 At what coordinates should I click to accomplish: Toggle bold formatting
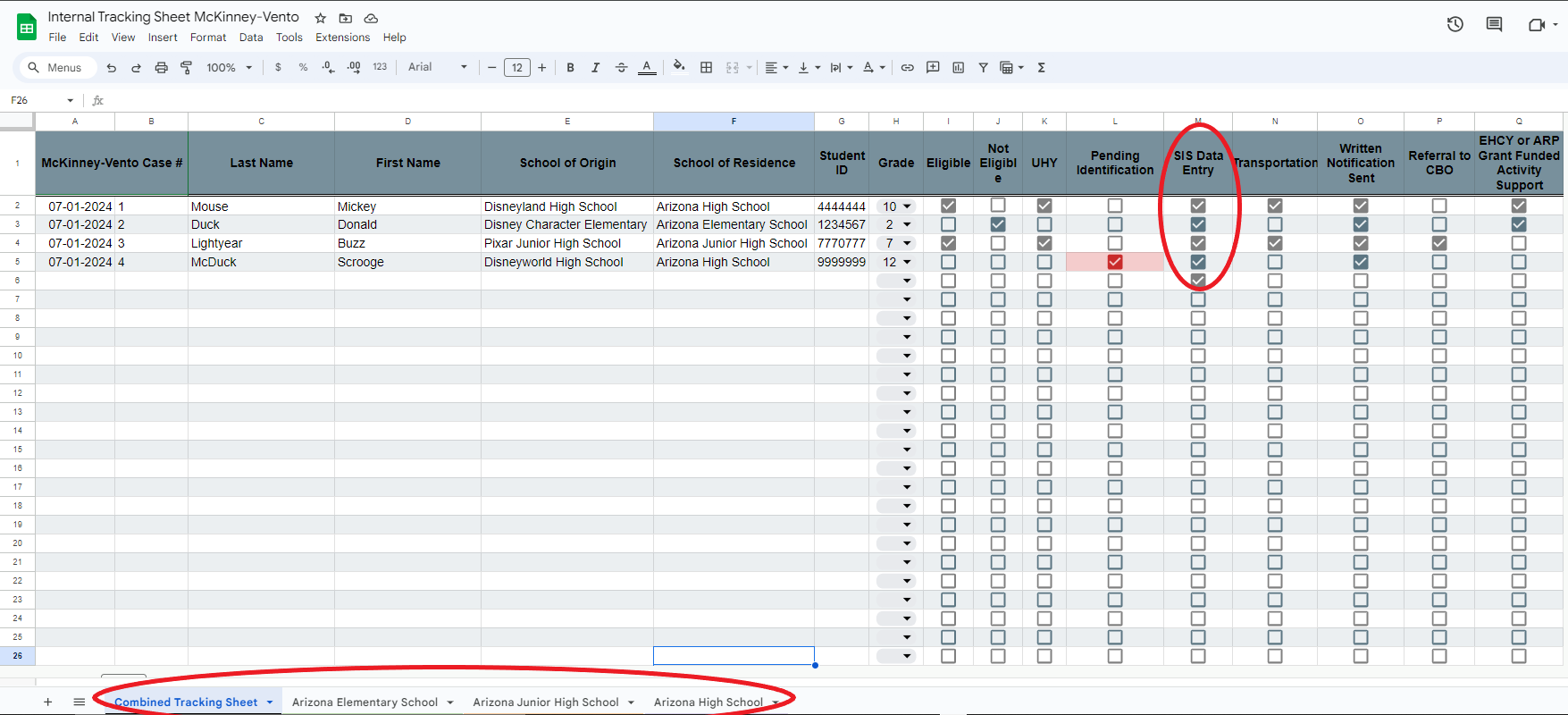[570, 68]
